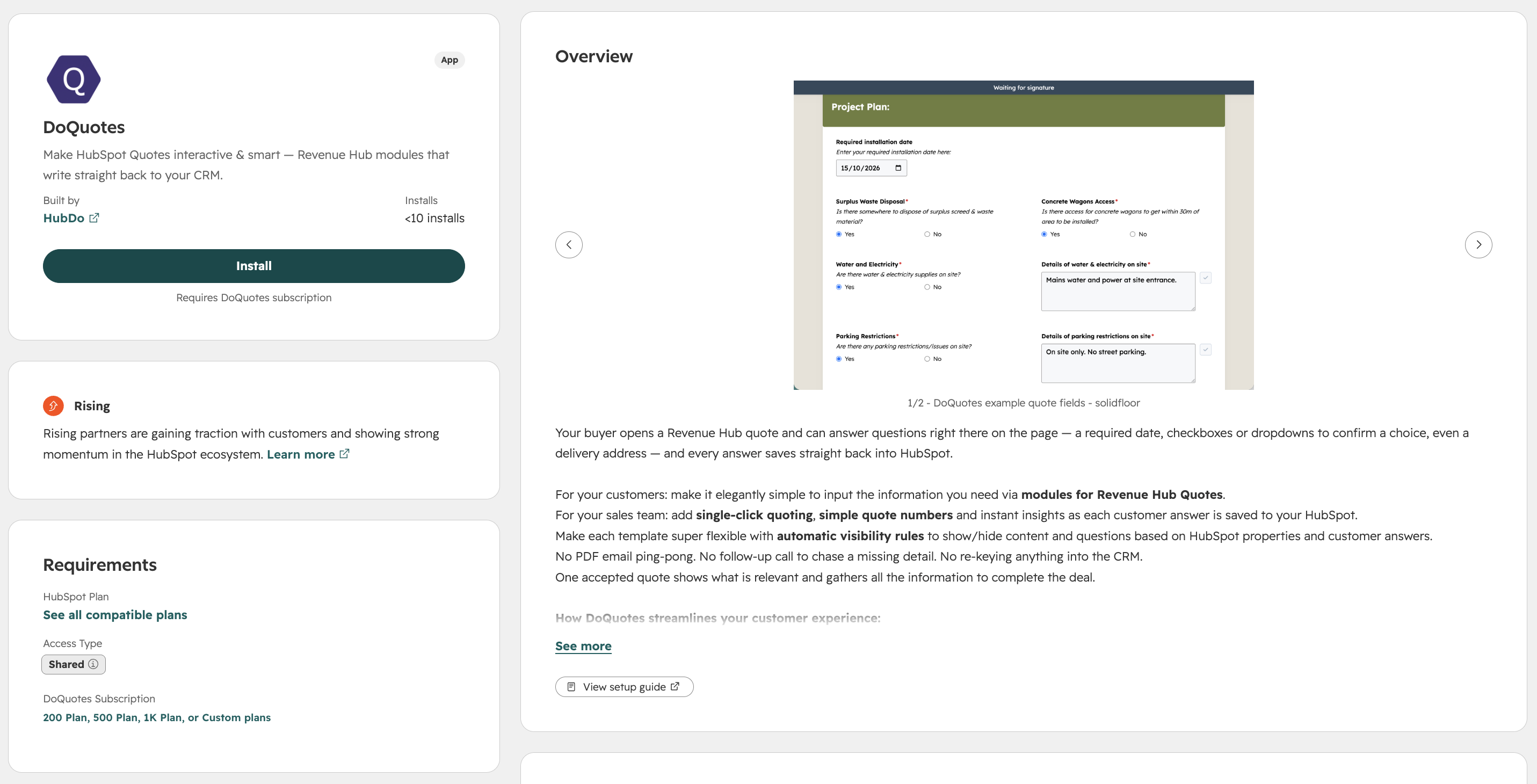The width and height of the screenshot is (1537, 784).
Task: Click the App tag badge
Action: (x=450, y=60)
